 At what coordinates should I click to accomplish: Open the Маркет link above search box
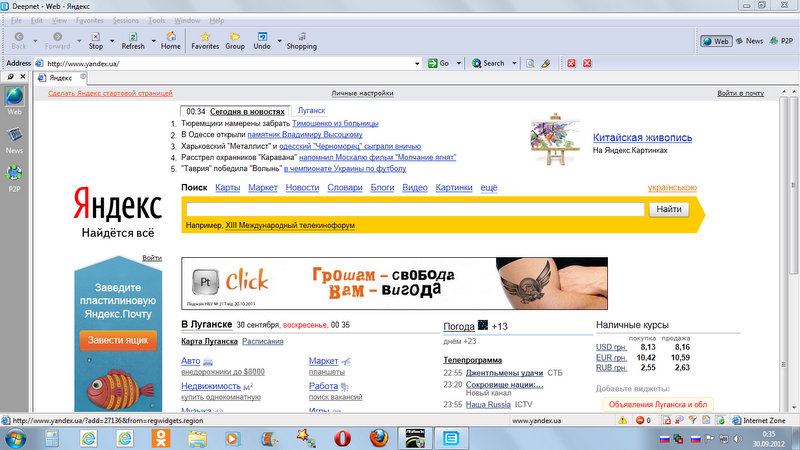(x=263, y=188)
